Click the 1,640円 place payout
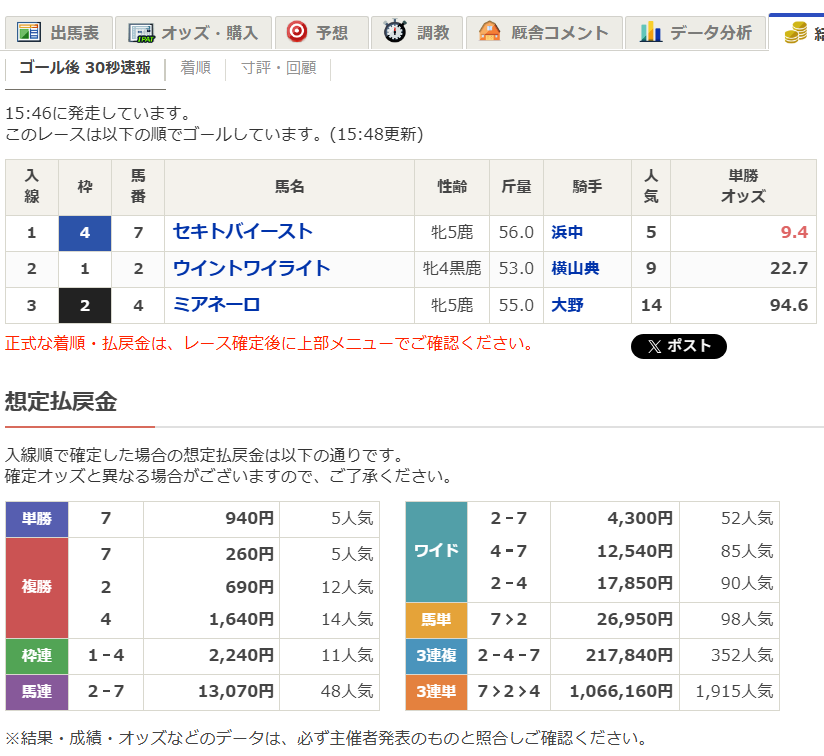 point(241,619)
